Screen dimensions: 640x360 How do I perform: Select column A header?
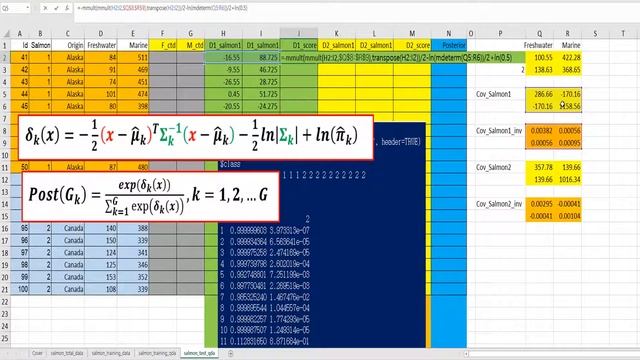(20, 33)
